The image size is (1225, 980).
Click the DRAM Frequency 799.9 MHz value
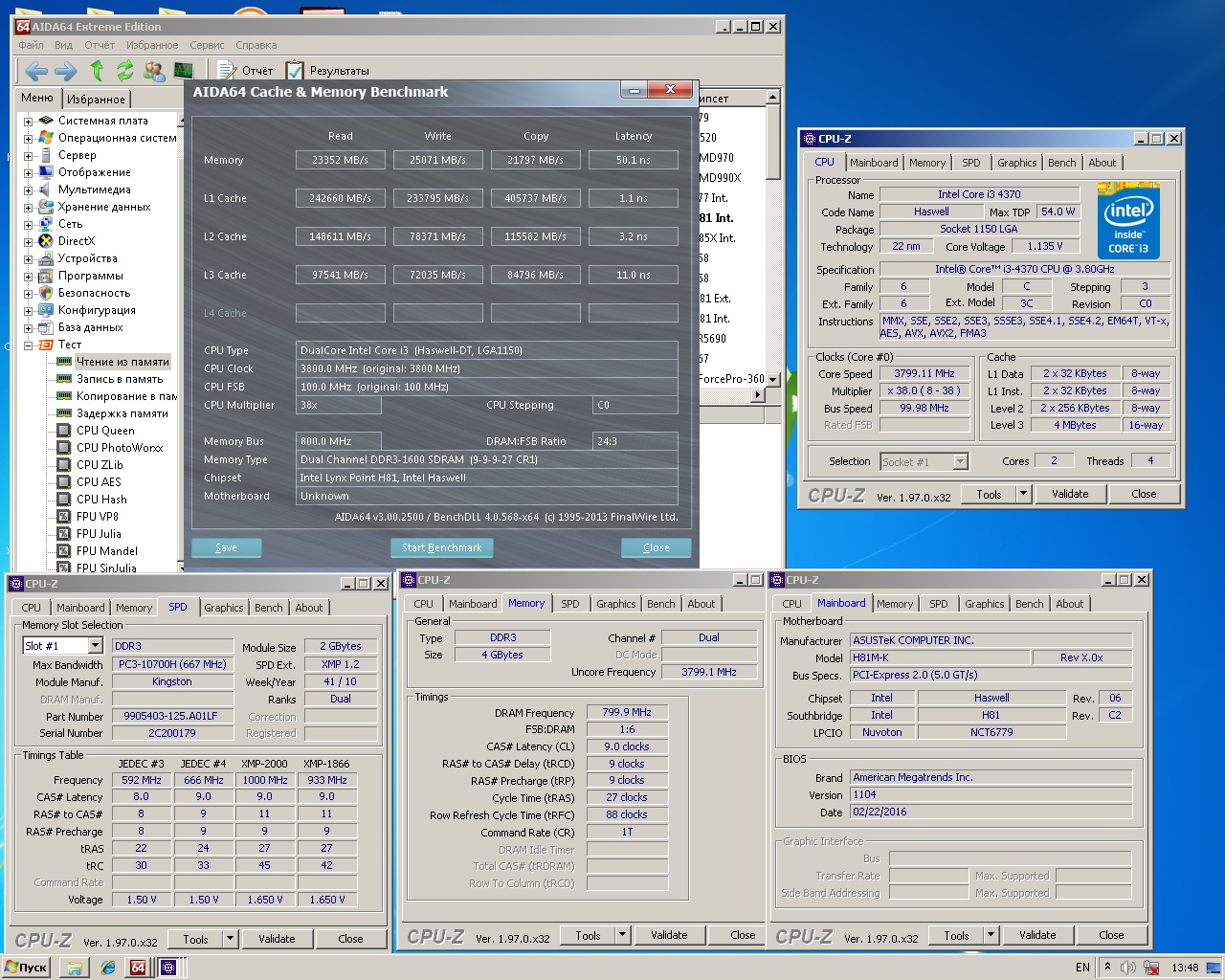click(x=627, y=712)
